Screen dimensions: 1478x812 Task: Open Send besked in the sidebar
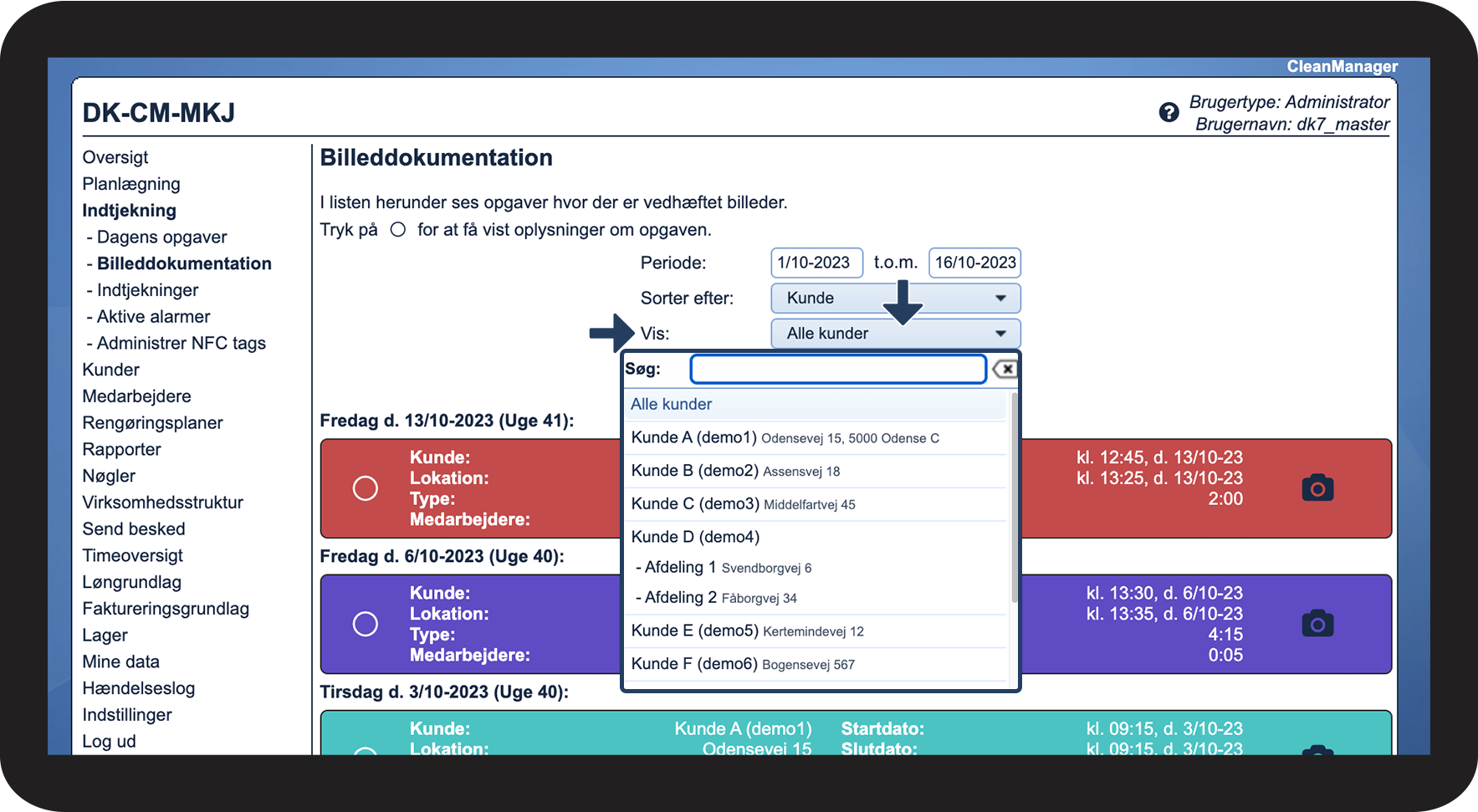pos(134,529)
